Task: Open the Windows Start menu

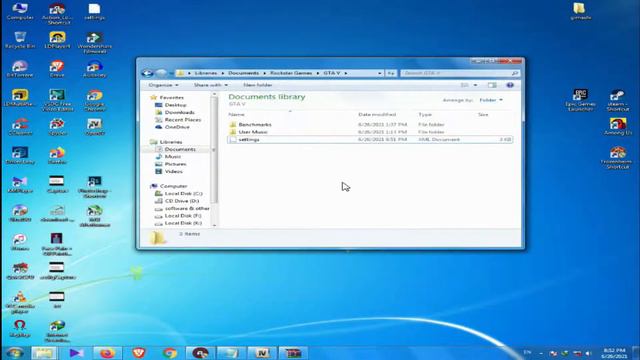Action: [15, 353]
